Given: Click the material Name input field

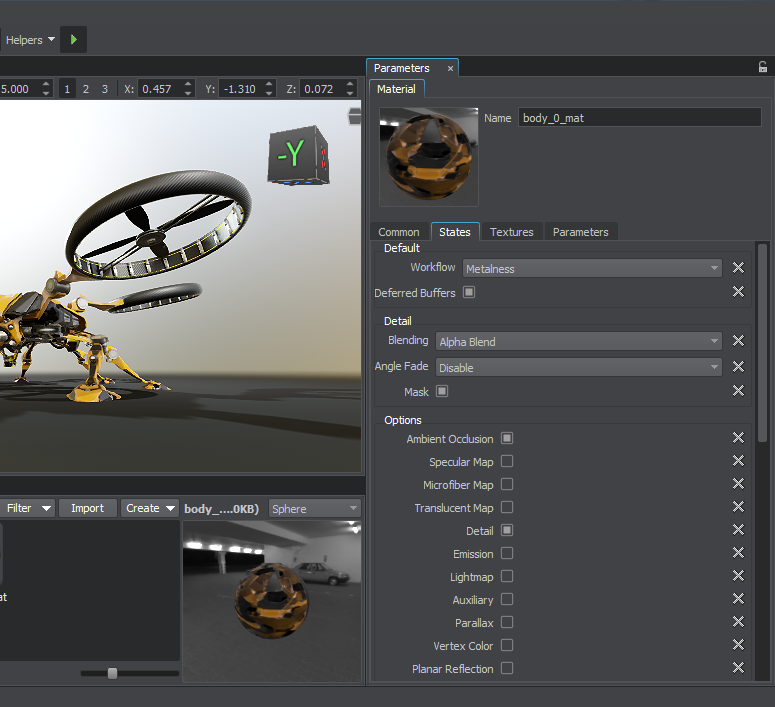Looking at the screenshot, I should tap(639, 118).
